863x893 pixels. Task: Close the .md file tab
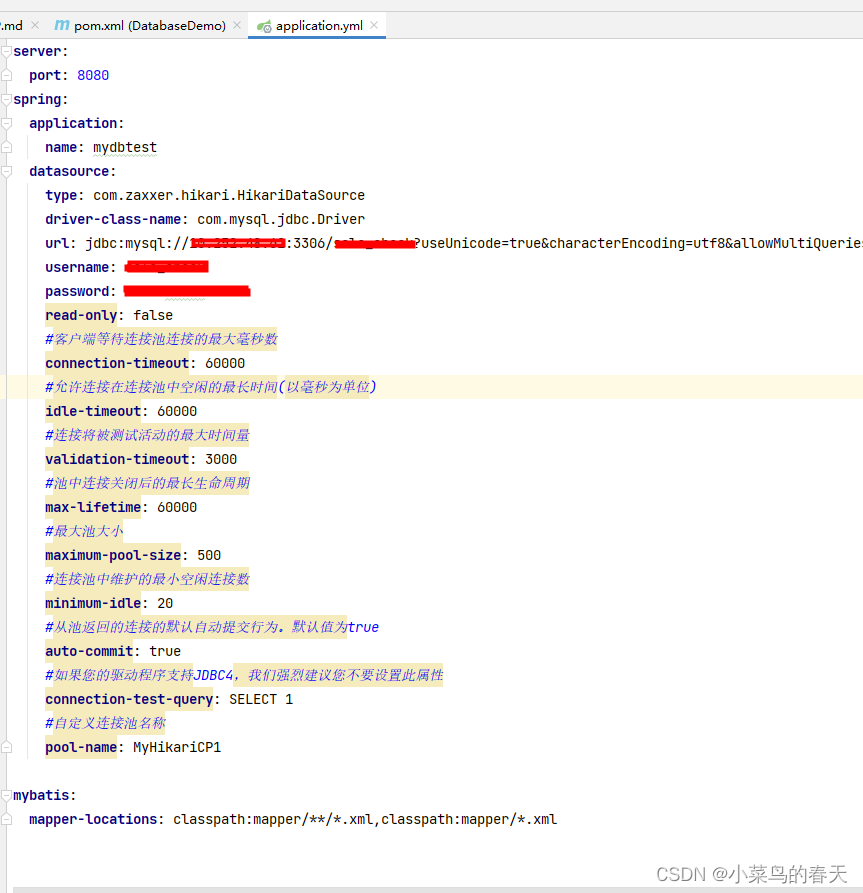click(x=35, y=25)
